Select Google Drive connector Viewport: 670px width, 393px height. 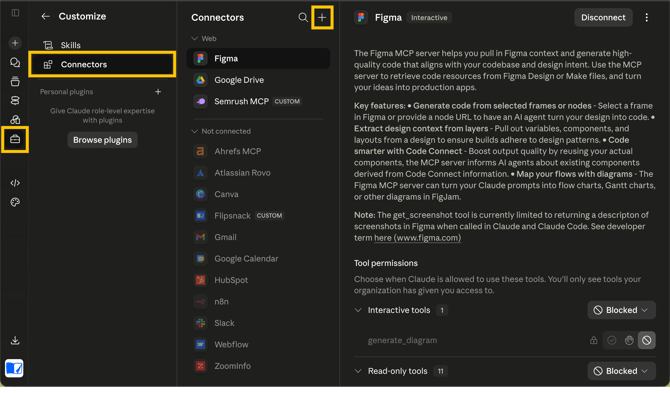[258, 80]
